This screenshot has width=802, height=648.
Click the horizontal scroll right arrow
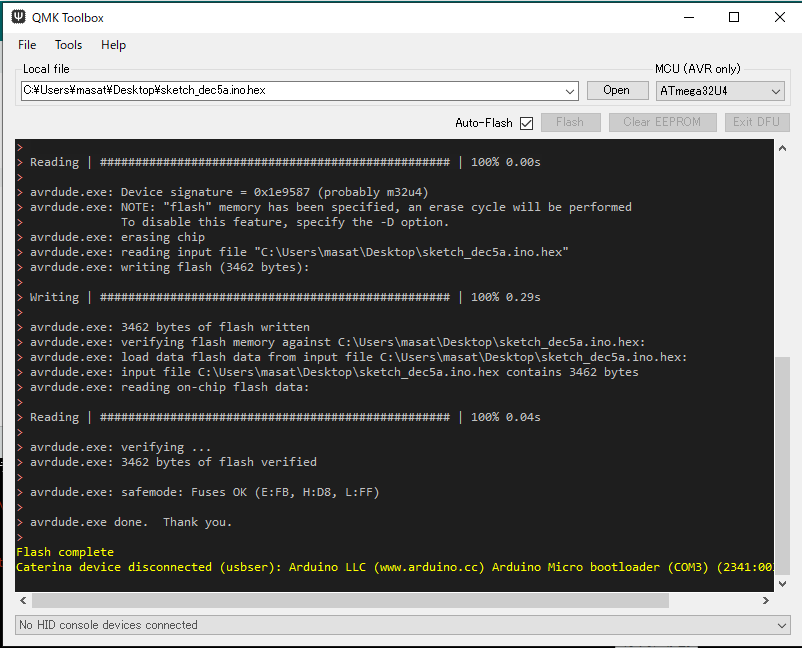[x=766, y=600]
